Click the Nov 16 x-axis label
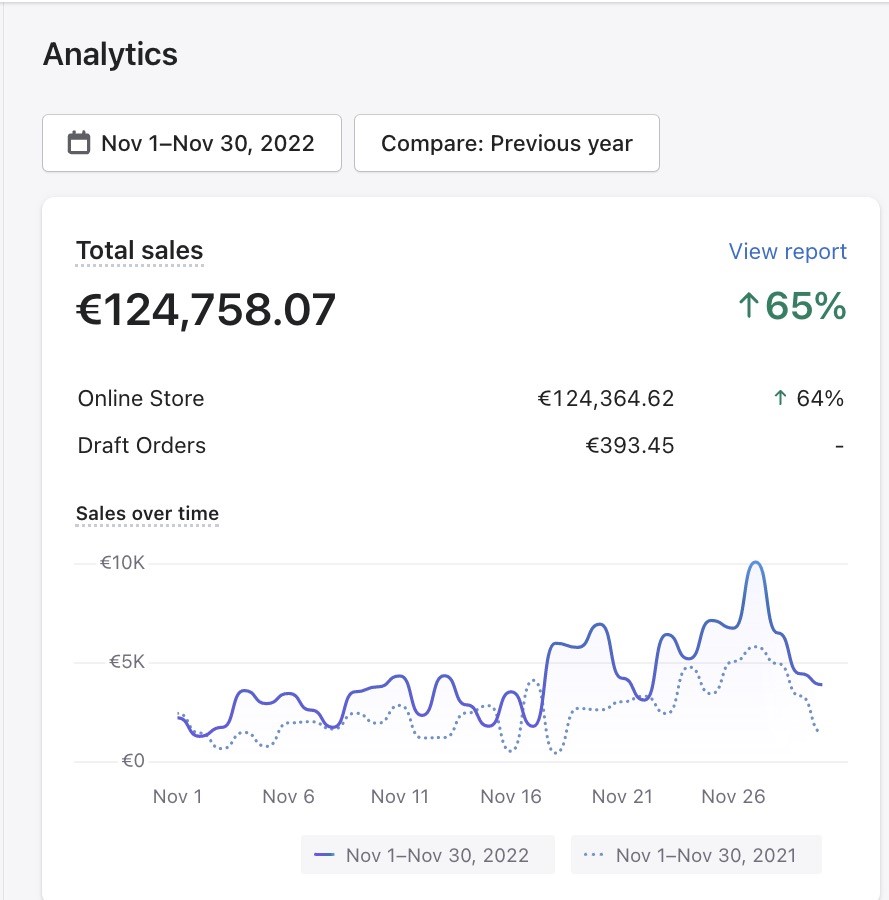This screenshot has height=900, width=889. (x=511, y=797)
